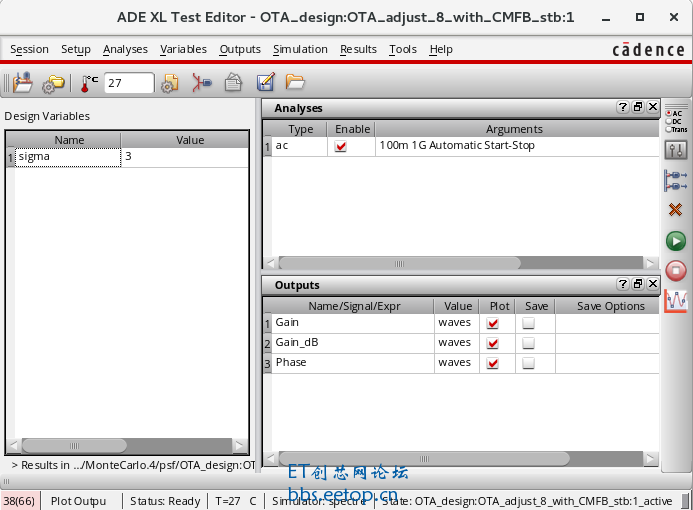Click Design Variables horizontal scrollbar thumb
Viewport: 693px width, 510px height.
point(74,445)
